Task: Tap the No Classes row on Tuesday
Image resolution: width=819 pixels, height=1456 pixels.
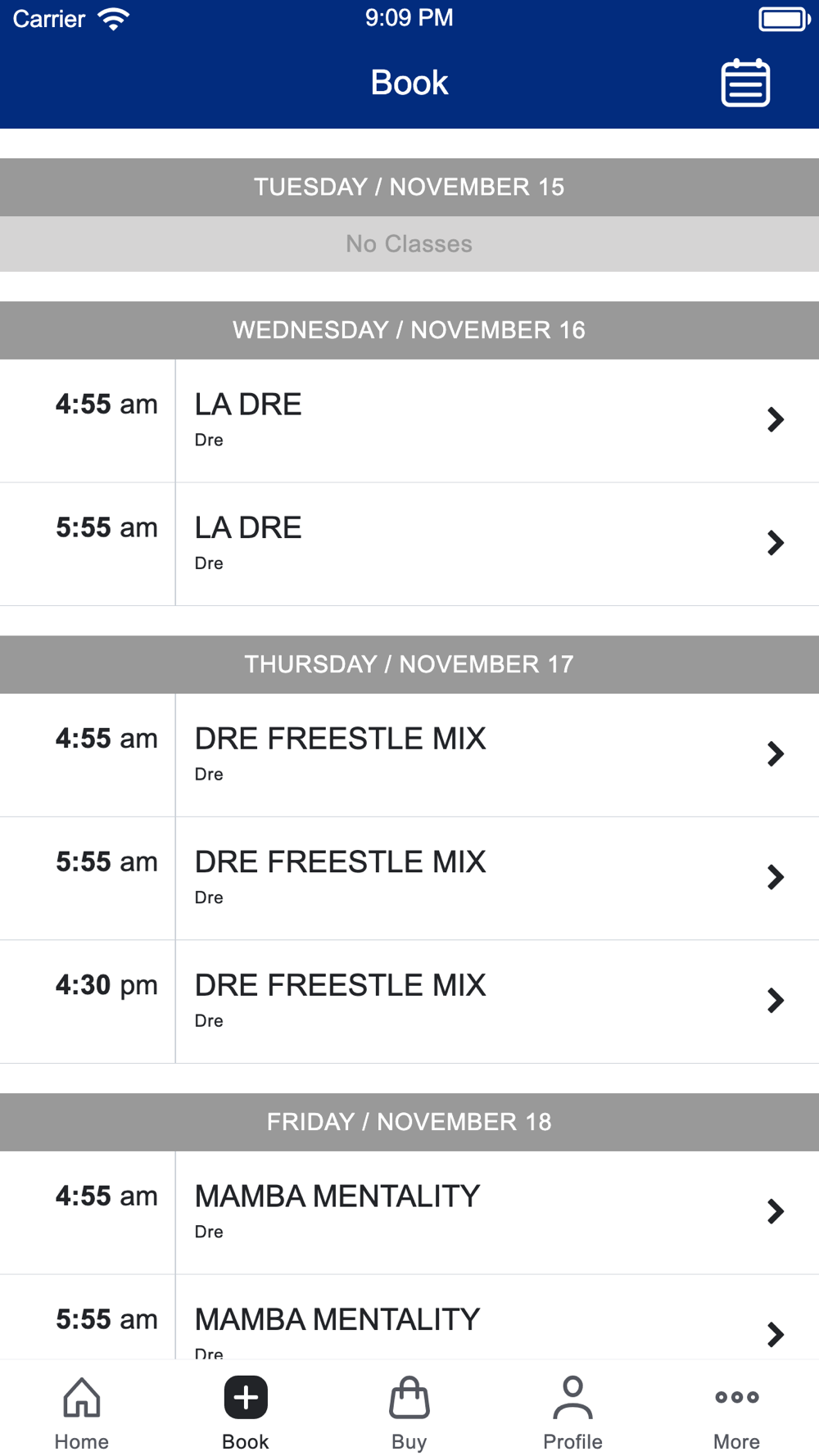Action: coord(409,244)
